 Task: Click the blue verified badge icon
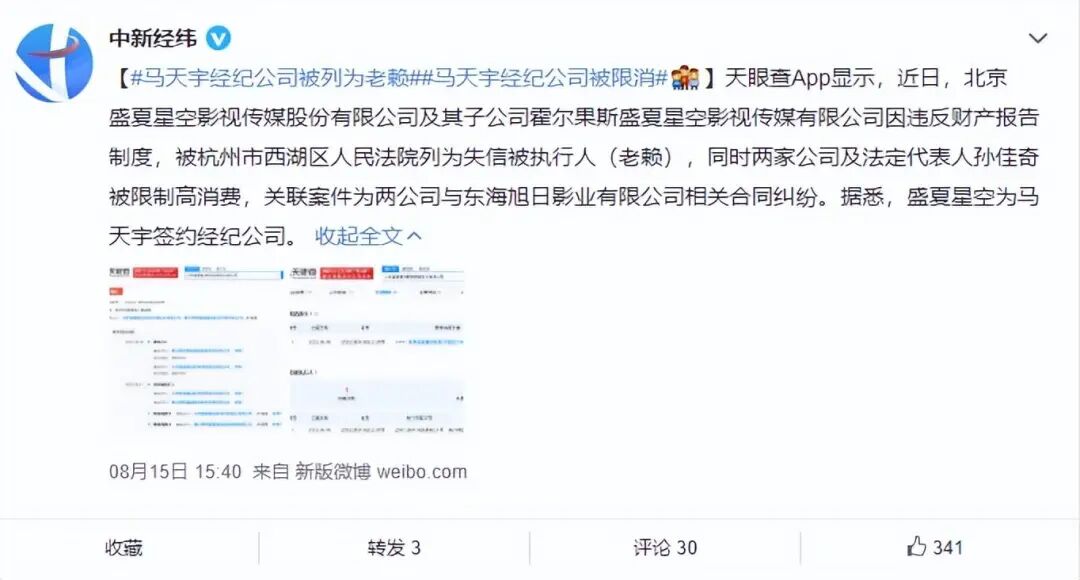click(218, 38)
